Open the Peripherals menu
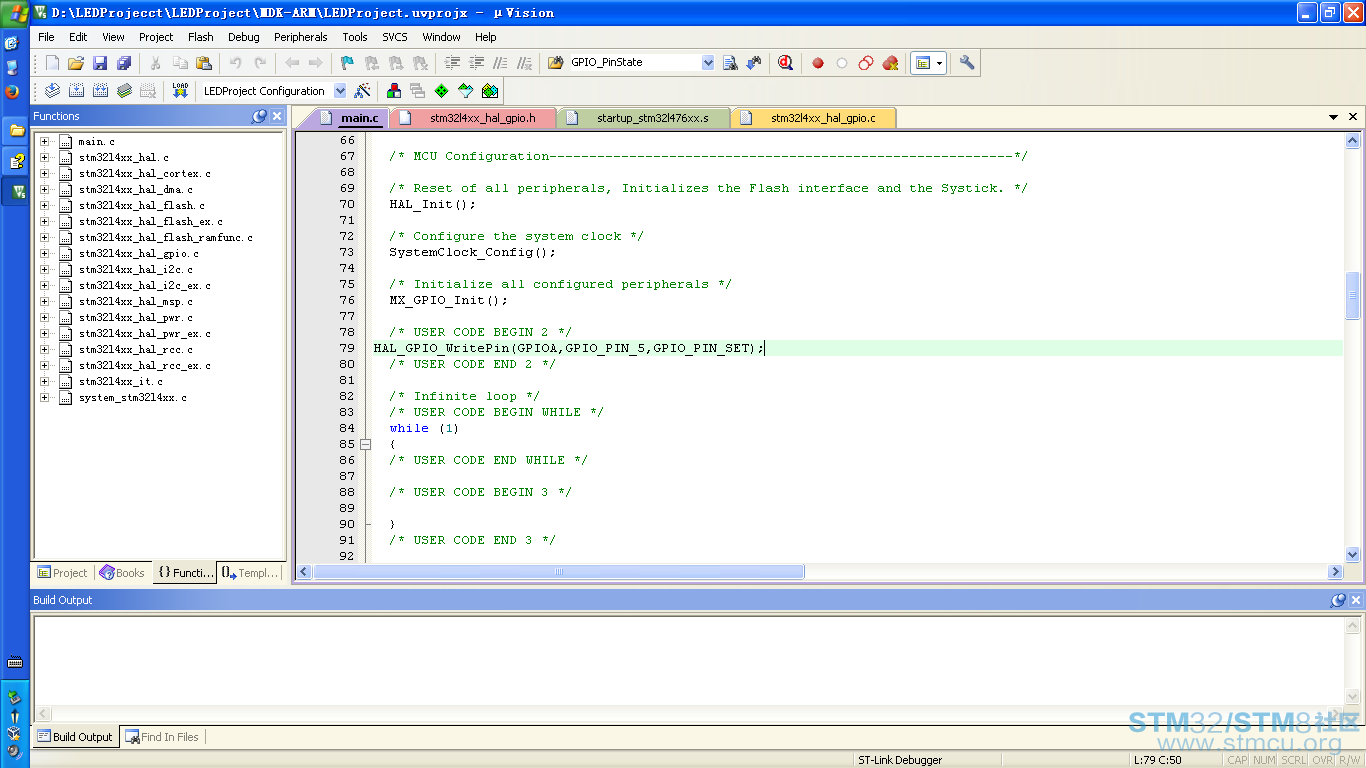Image resolution: width=1366 pixels, height=768 pixels. coord(301,37)
